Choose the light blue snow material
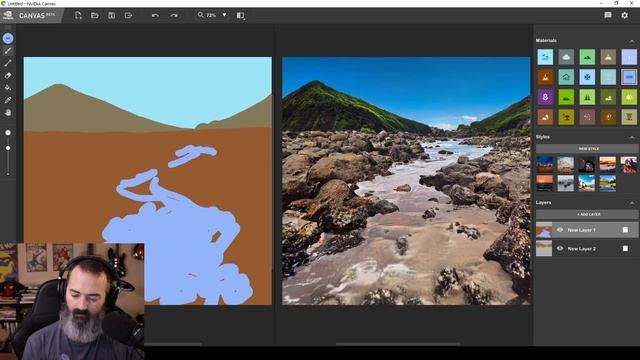The height and width of the screenshot is (360, 640). 587,77
